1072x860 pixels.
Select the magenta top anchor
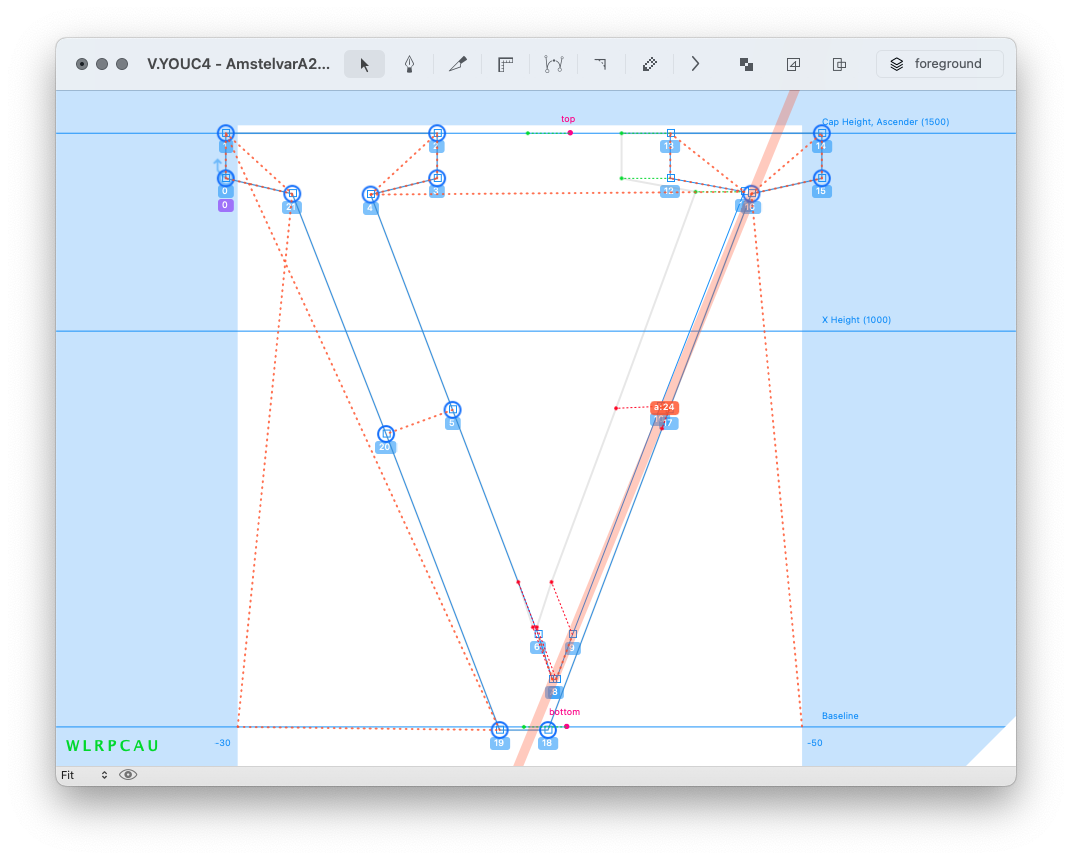(570, 132)
